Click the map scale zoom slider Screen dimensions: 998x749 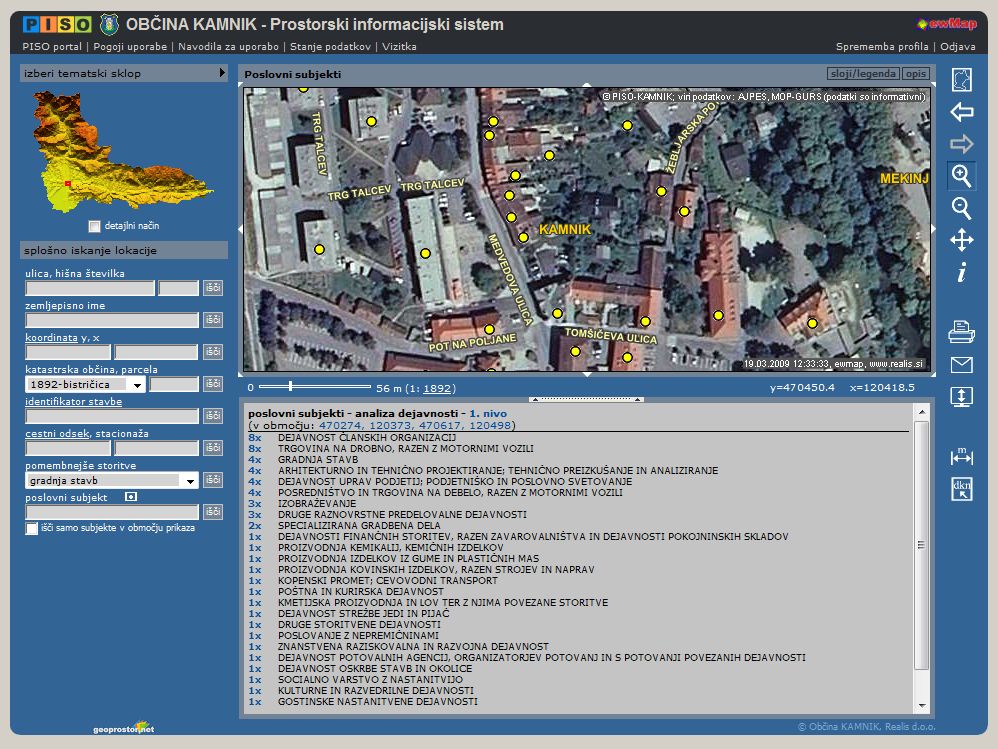[x=290, y=387]
